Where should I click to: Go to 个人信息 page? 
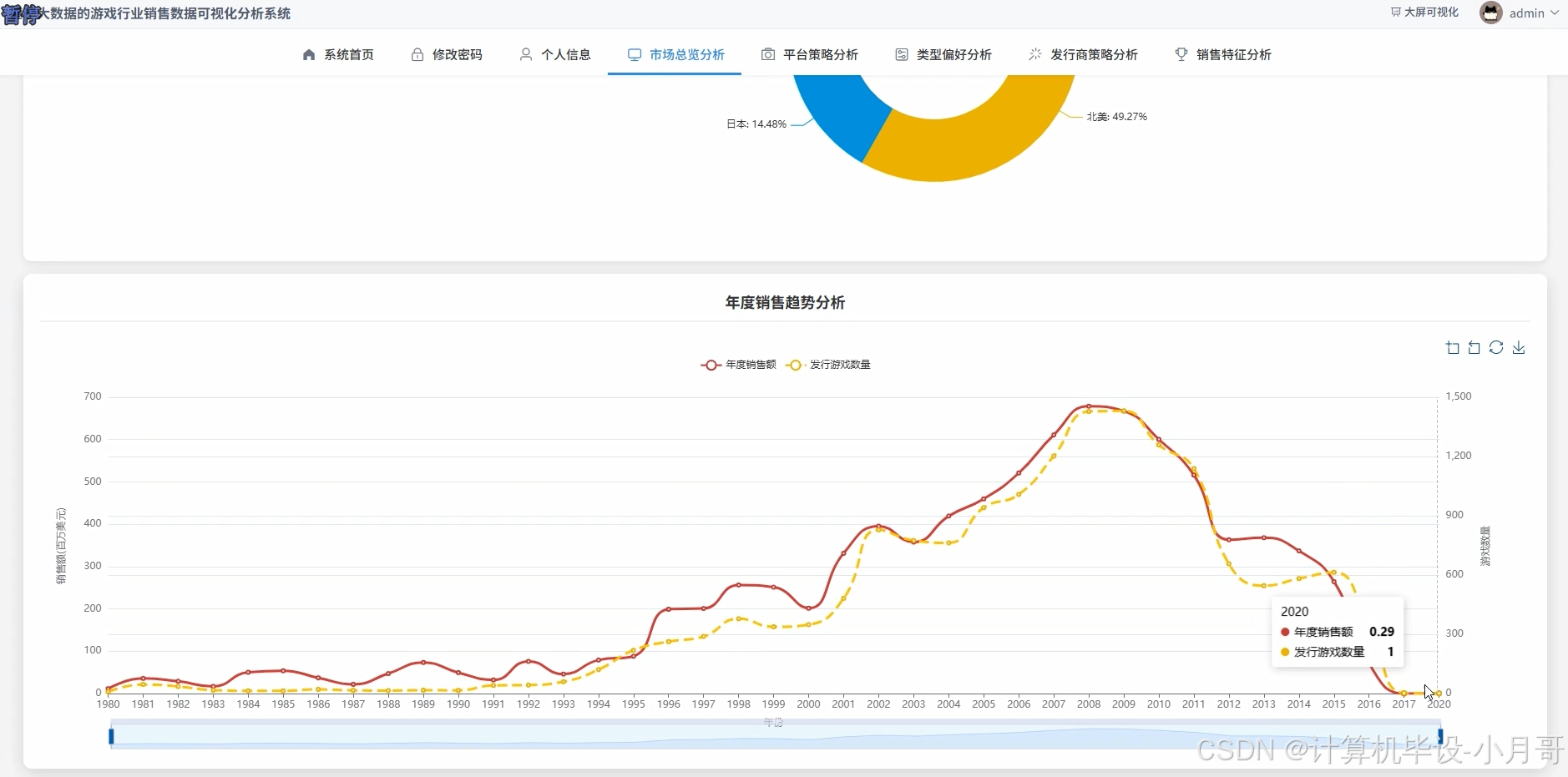click(555, 54)
